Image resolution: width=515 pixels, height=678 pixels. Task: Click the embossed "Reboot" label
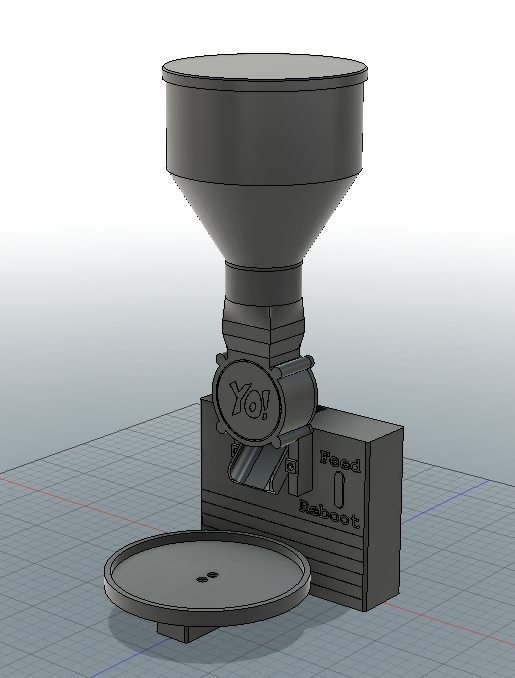[x=329, y=514]
